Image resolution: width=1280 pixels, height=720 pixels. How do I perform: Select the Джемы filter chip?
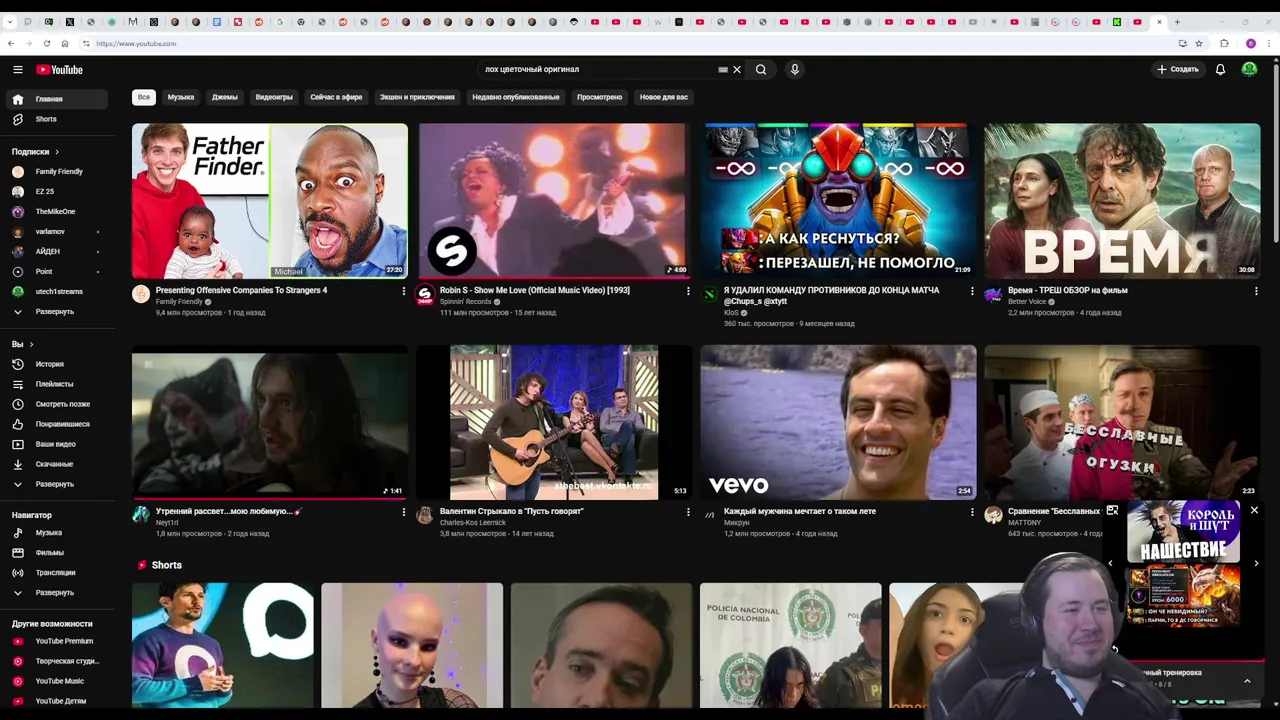225,97
